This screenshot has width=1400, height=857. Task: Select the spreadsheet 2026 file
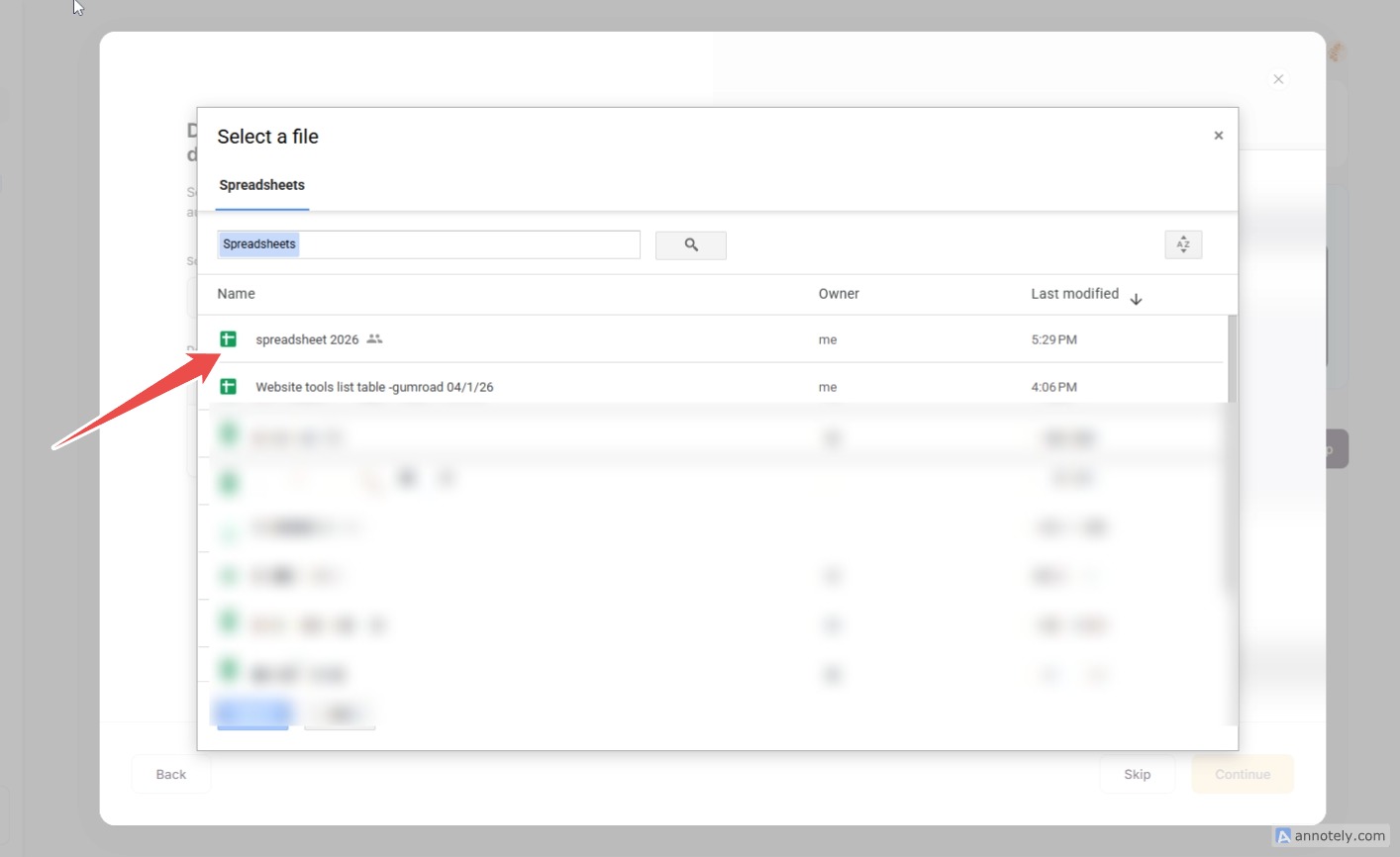pos(307,339)
